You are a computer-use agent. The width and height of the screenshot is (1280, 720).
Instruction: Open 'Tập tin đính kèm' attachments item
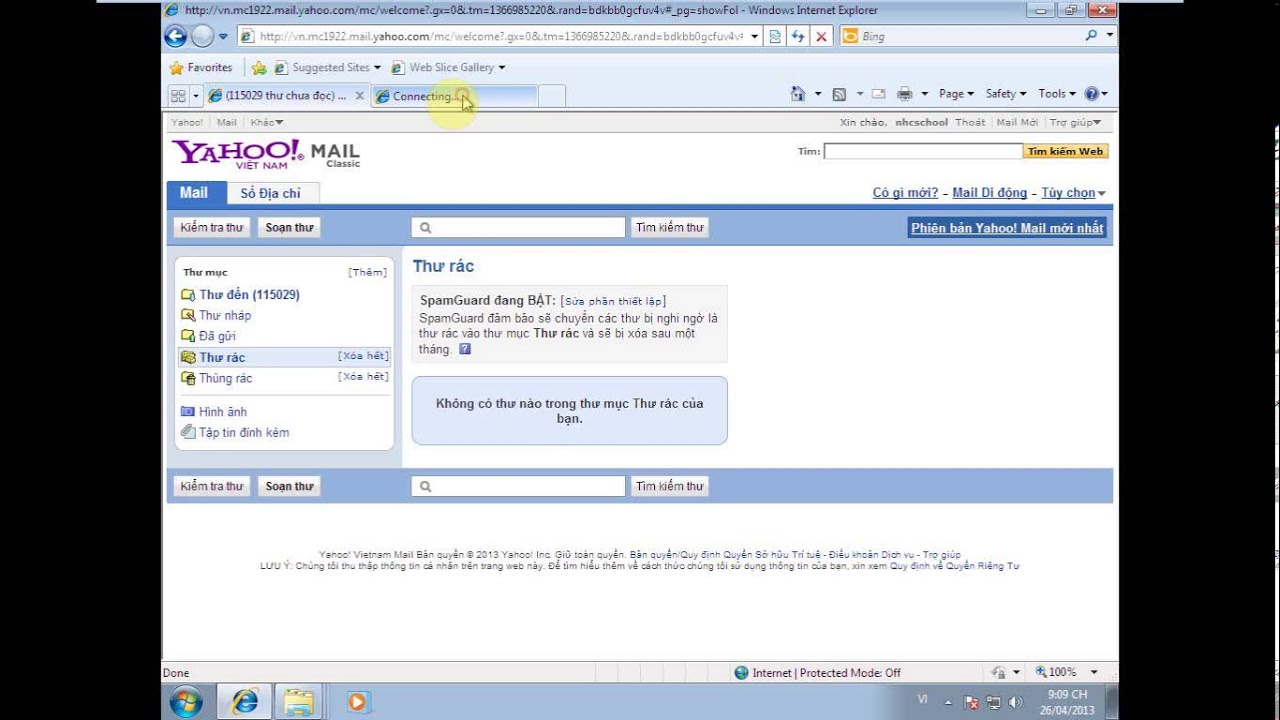pyautogui.click(x=243, y=433)
